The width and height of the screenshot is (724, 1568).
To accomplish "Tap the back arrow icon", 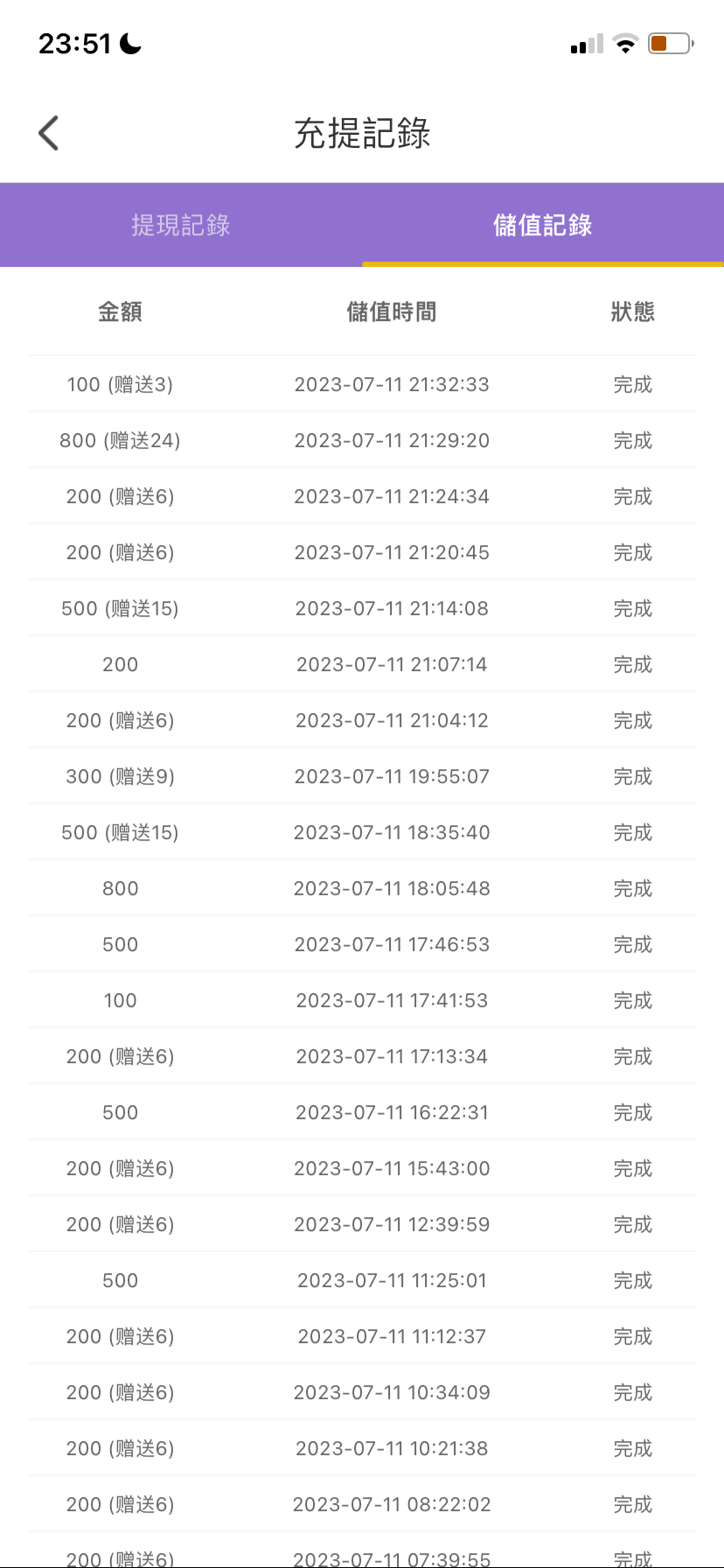I will pos(49,134).
